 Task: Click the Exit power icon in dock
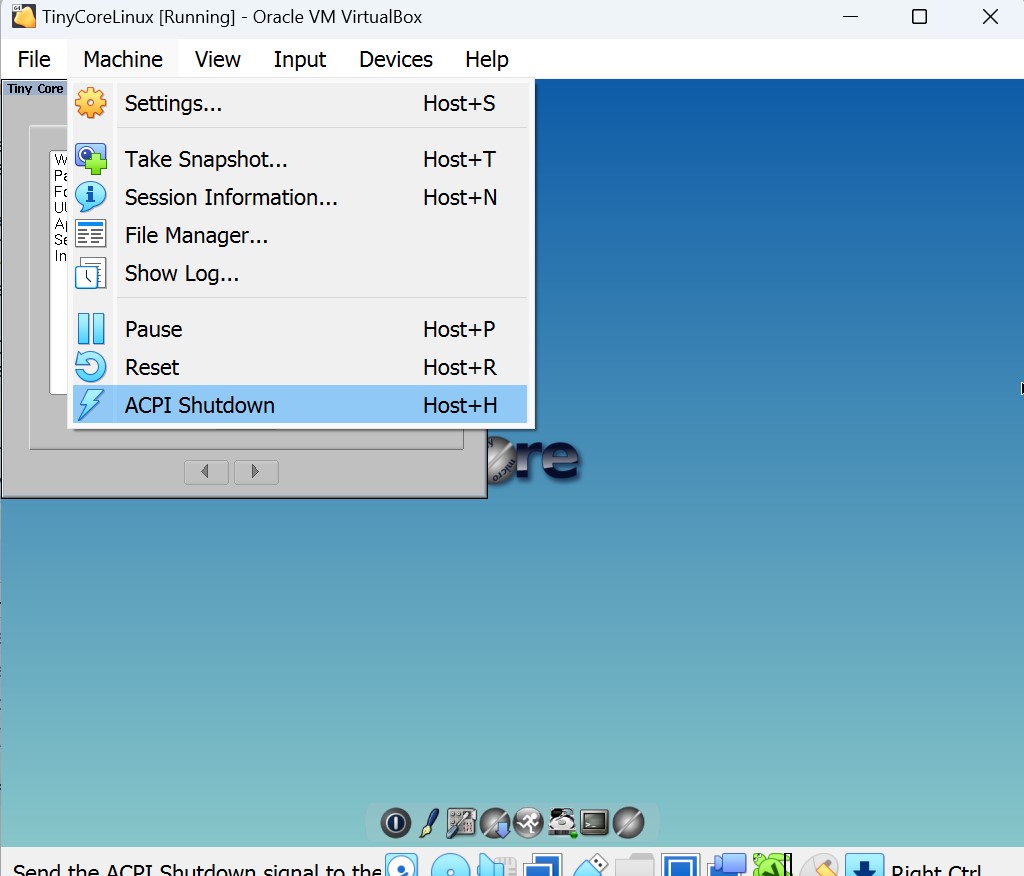tap(396, 823)
